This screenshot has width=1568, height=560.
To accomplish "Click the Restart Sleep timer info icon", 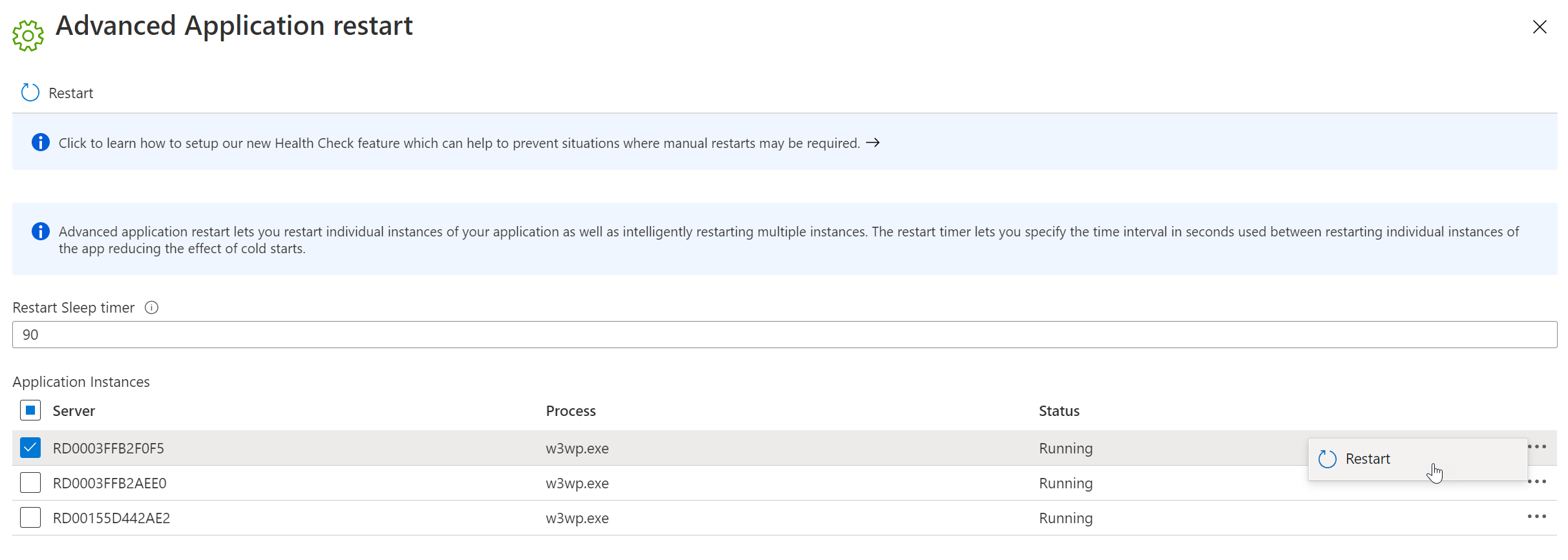I will coord(151,307).
